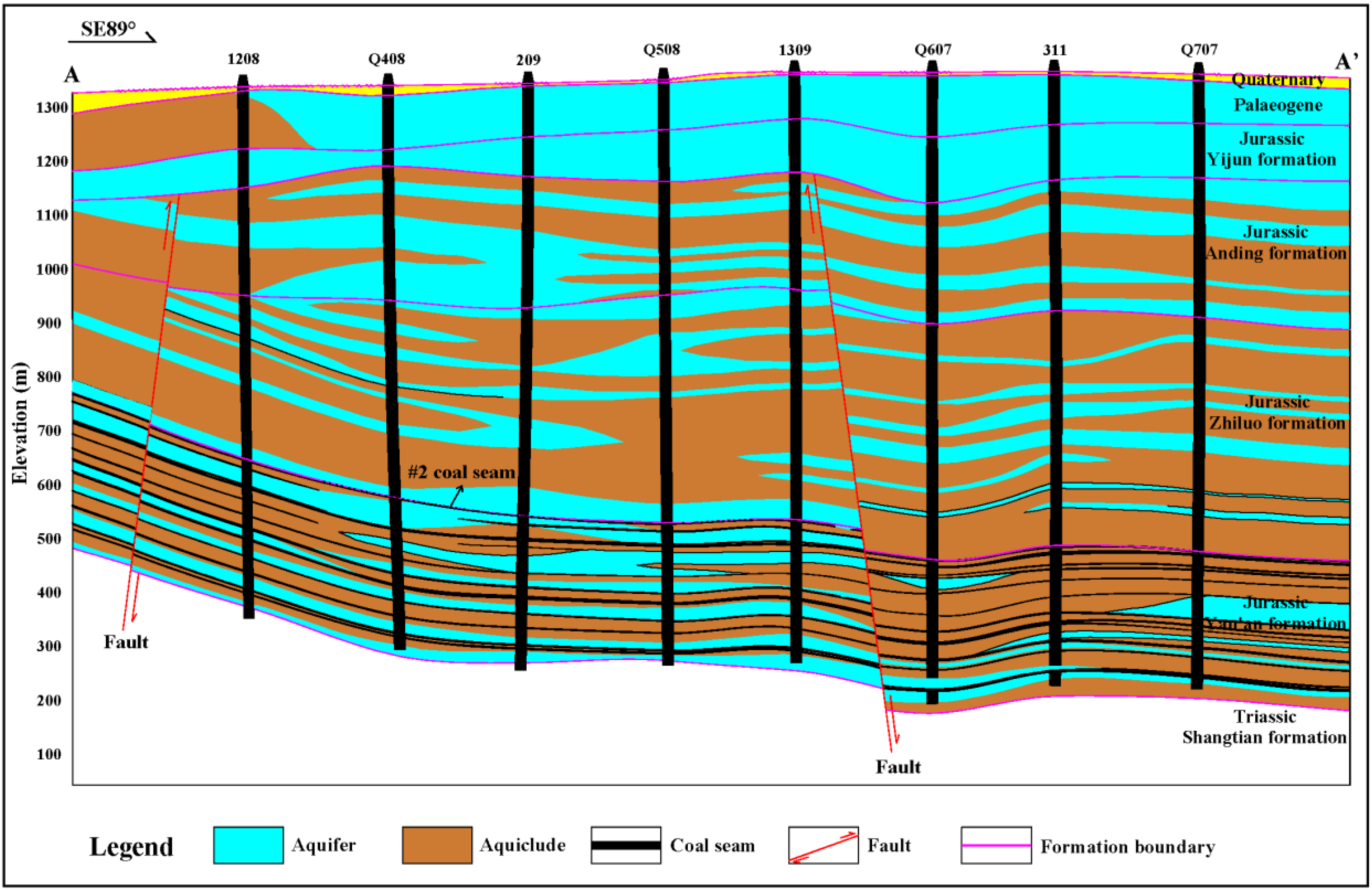1372x890 pixels.
Task: Click the Fault label below Q607
Action: click(x=898, y=767)
